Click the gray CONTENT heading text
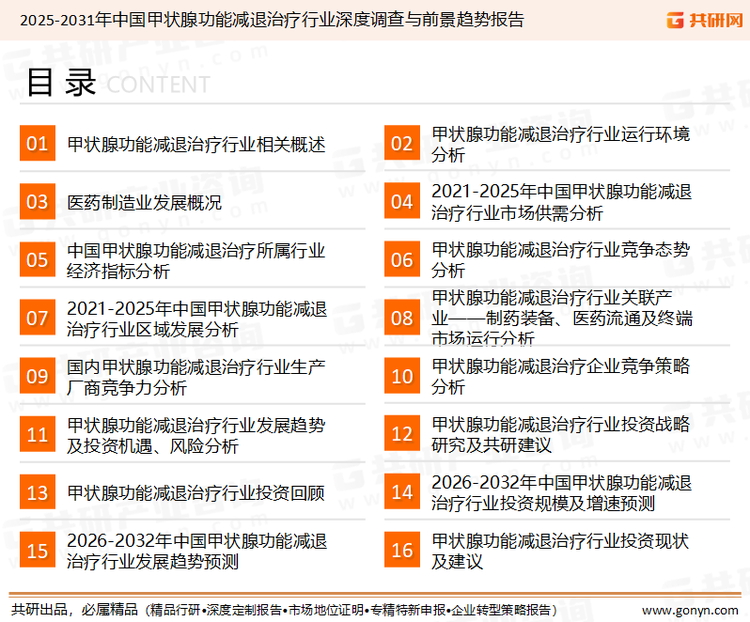750x622 pixels. tap(158, 85)
